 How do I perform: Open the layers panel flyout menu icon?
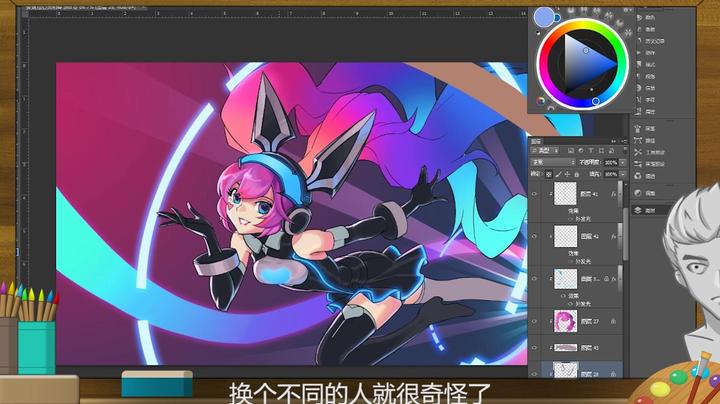tap(624, 141)
